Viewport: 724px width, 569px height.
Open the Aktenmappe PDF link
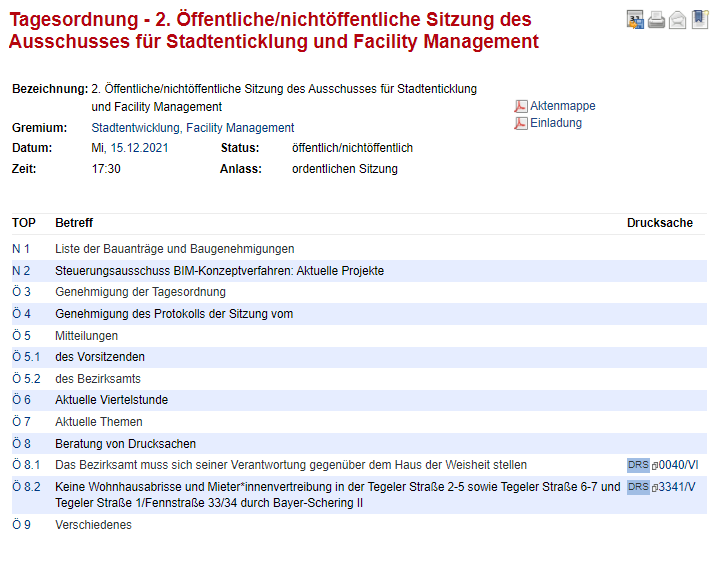562,106
